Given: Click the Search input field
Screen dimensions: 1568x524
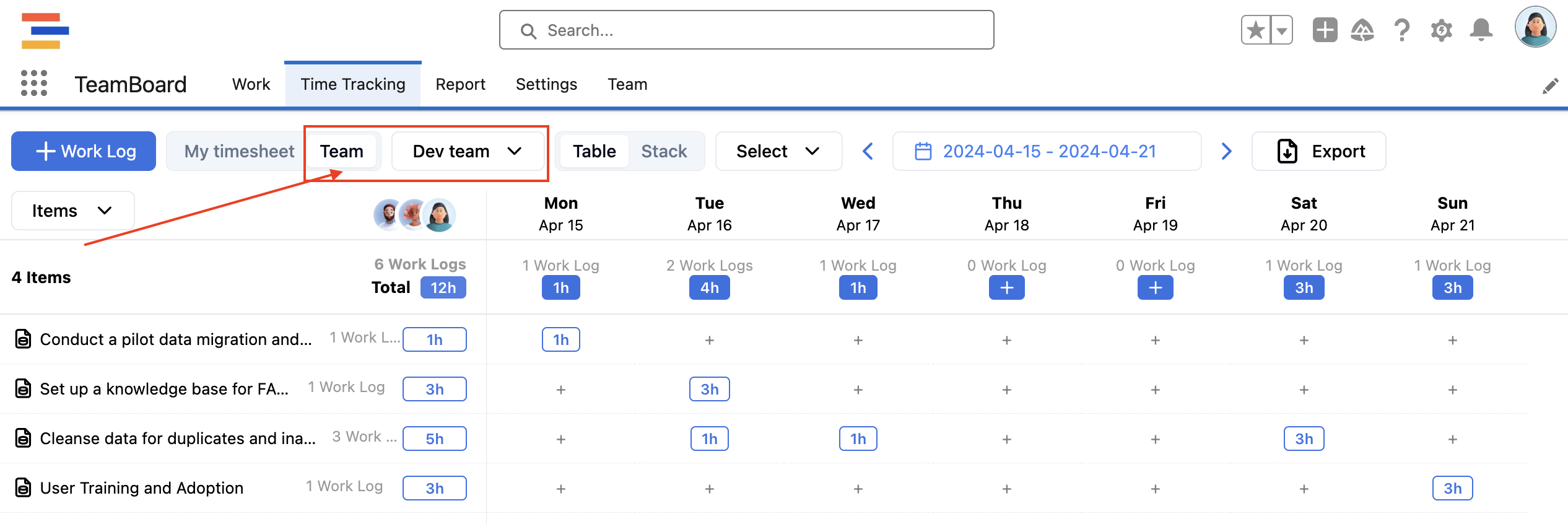Looking at the screenshot, I should [x=746, y=30].
